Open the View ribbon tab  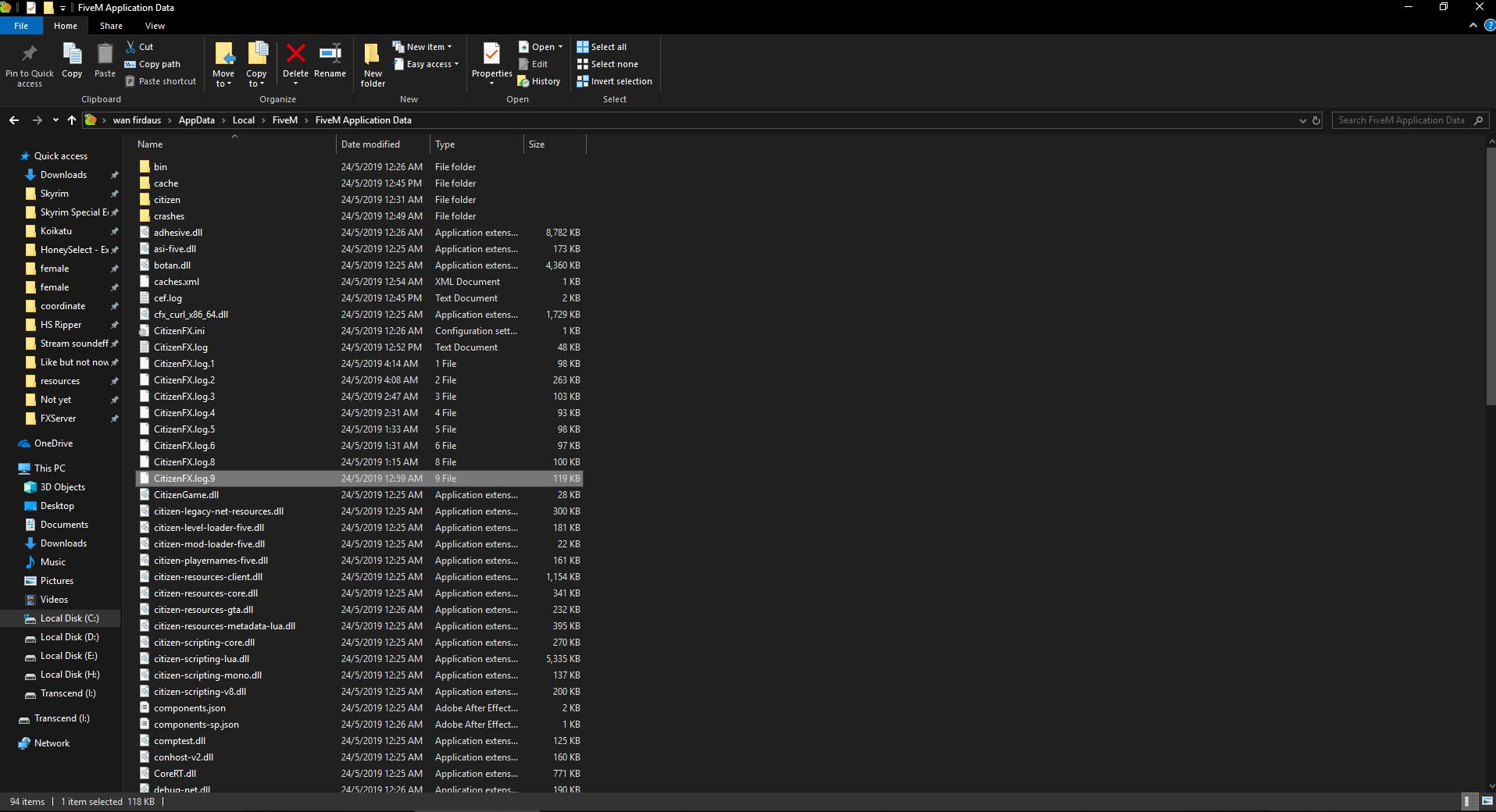pos(155,26)
